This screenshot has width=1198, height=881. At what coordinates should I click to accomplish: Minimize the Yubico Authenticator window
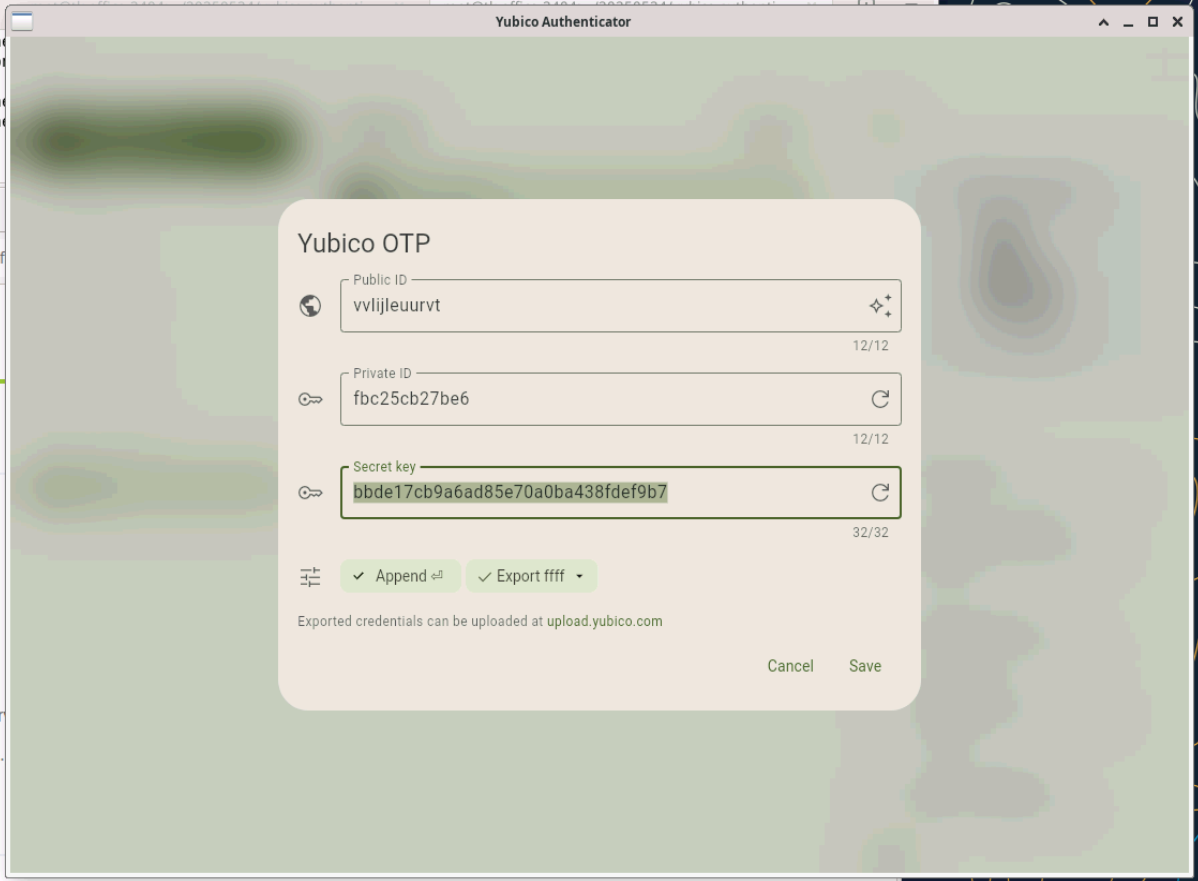pyautogui.click(x=1128, y=22)
